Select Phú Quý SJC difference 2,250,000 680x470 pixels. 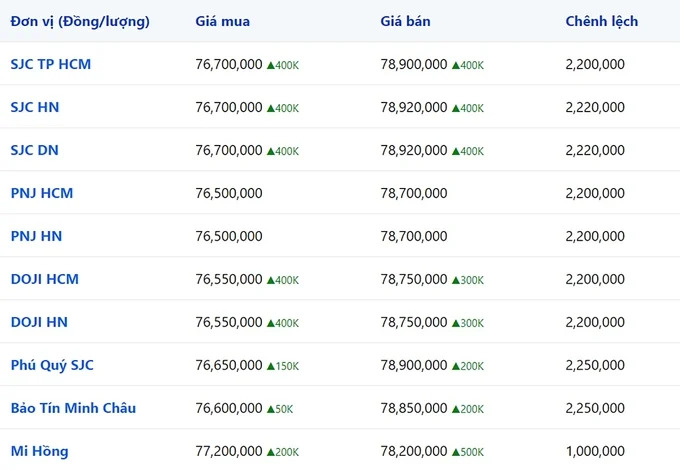click(x=595, y=365)
